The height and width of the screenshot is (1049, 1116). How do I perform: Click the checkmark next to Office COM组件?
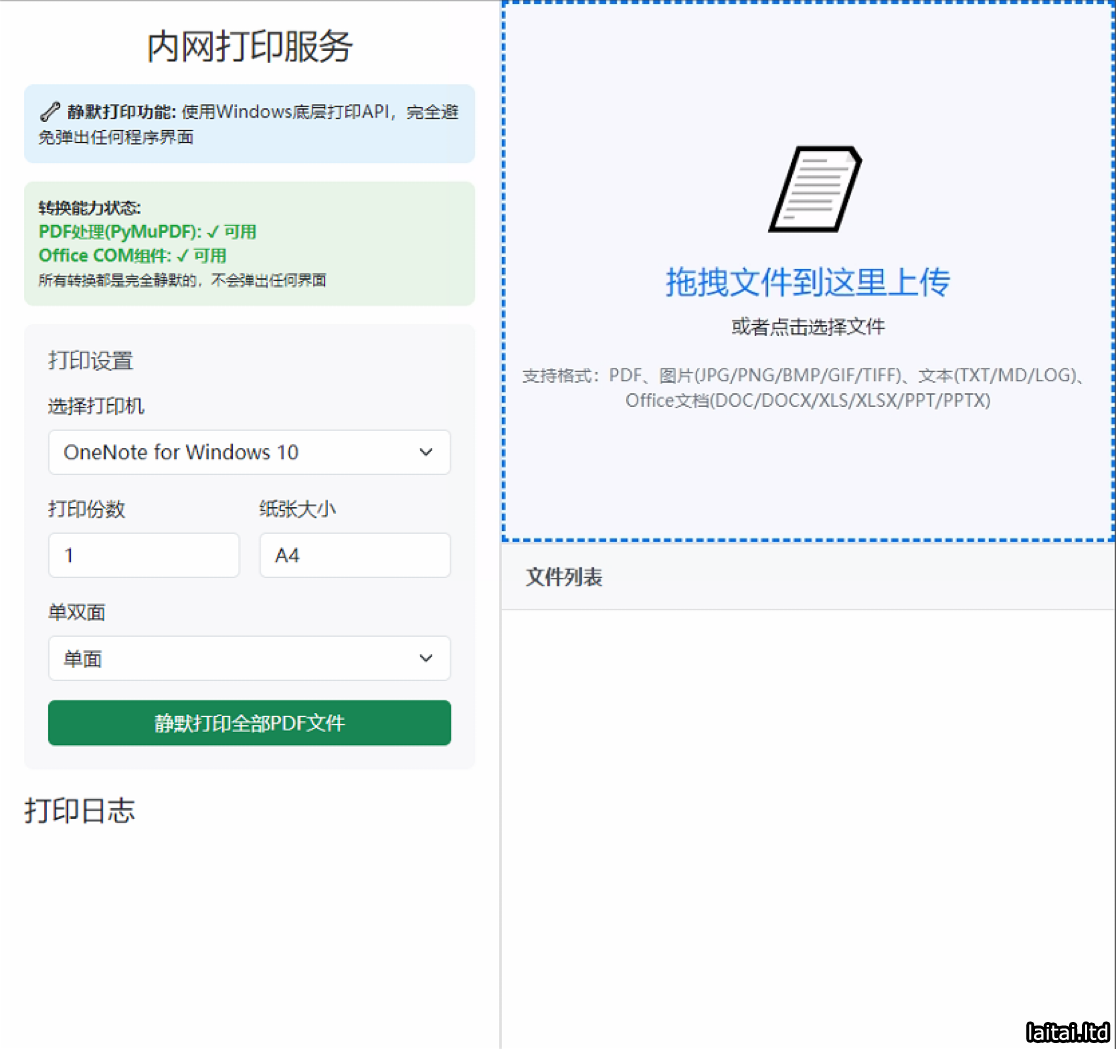click(x=183, y=256)
